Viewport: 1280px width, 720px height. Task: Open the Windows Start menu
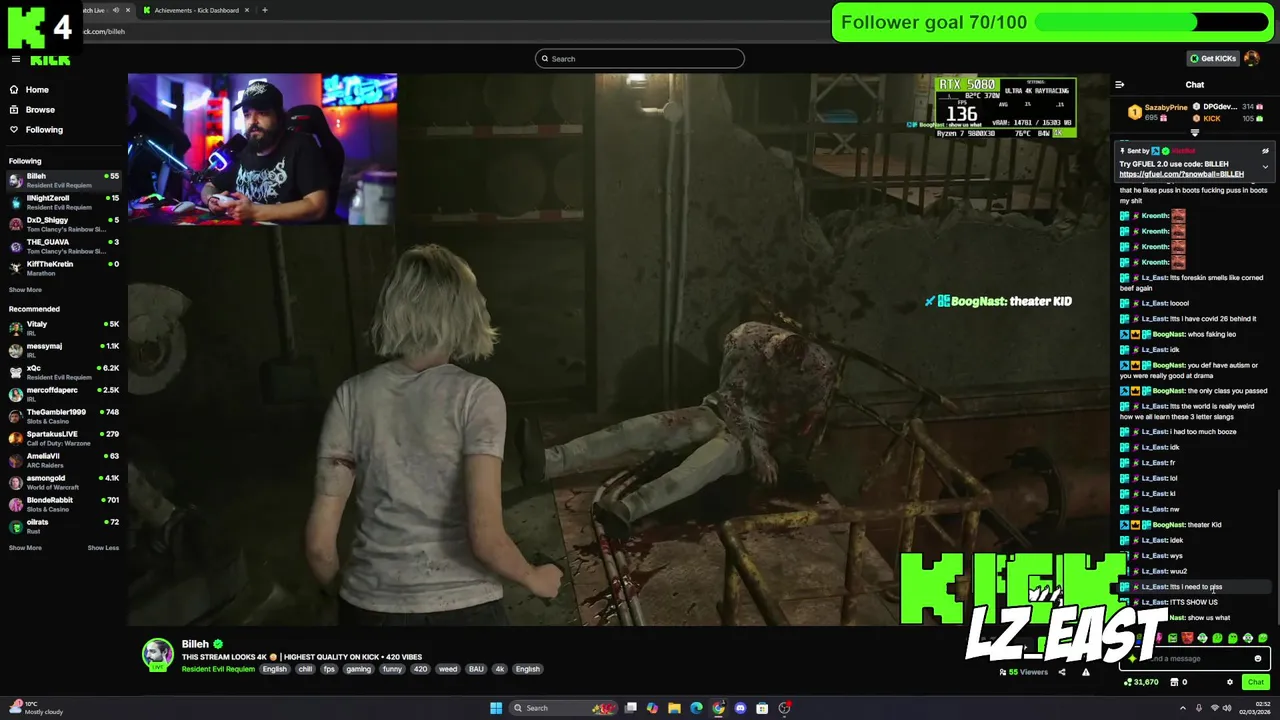pos(496,708)
